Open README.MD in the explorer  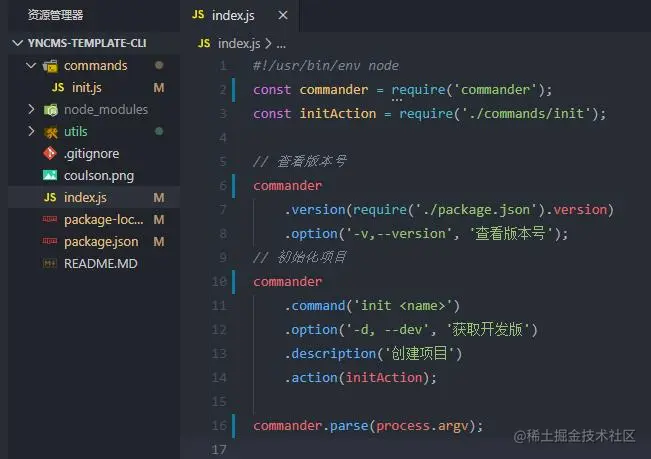pyautogui.click(x=100, y=264)
